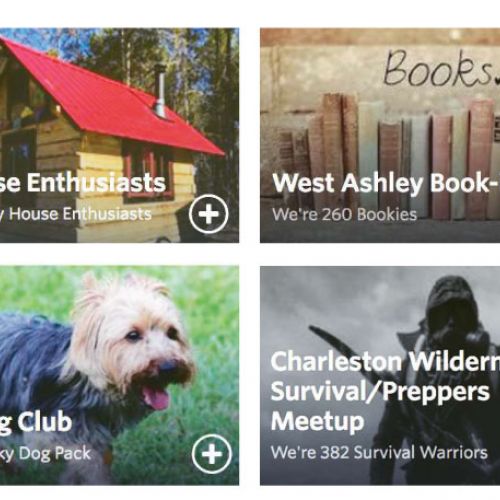Click the 'Meetup' word in survival card
The width and height of the screenshot is (500, 500).
(317, 422)
